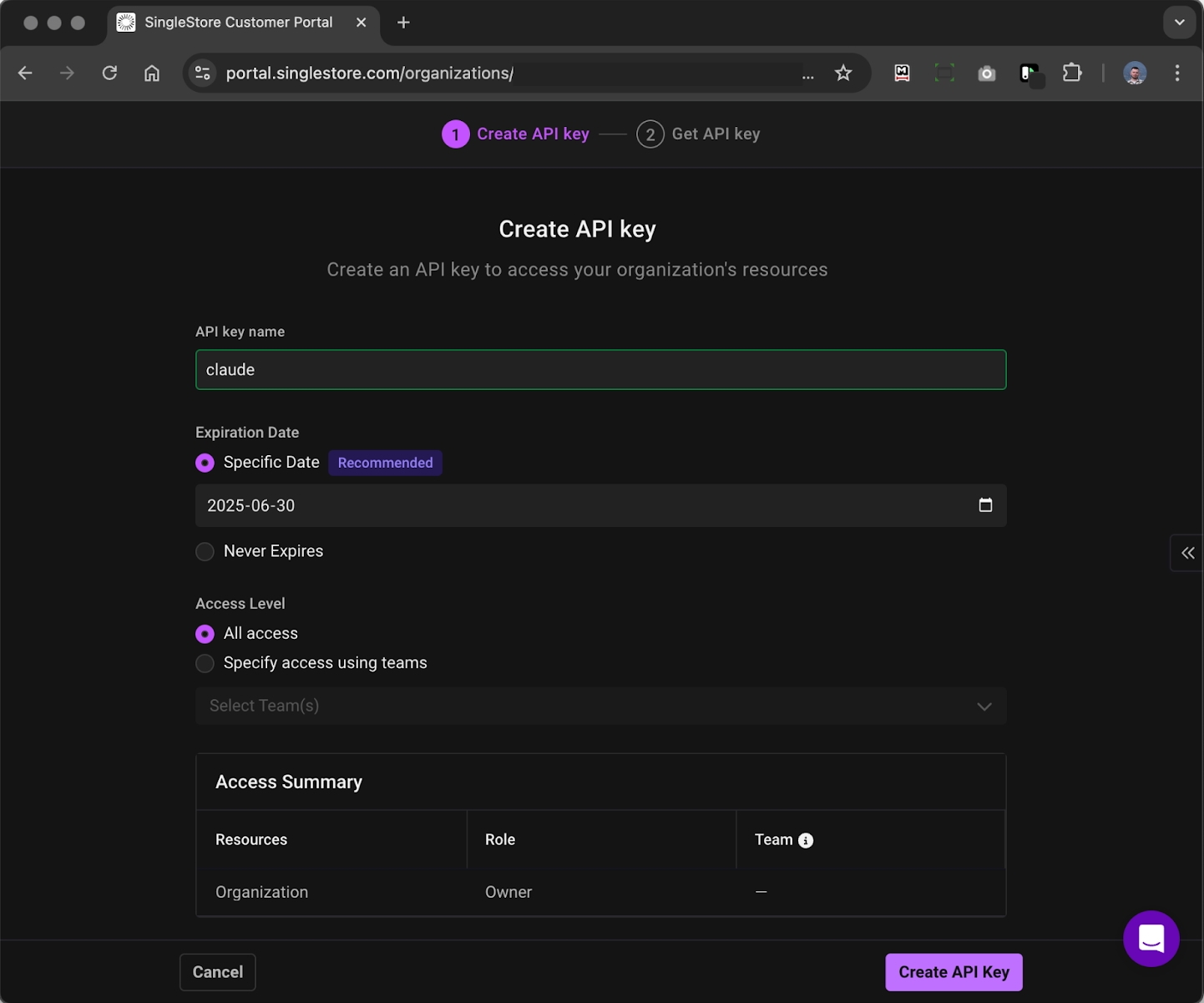The height and width of the screenshot is (1003, 1204).
Task: Click the API key name input field
Action: [600, 369]
